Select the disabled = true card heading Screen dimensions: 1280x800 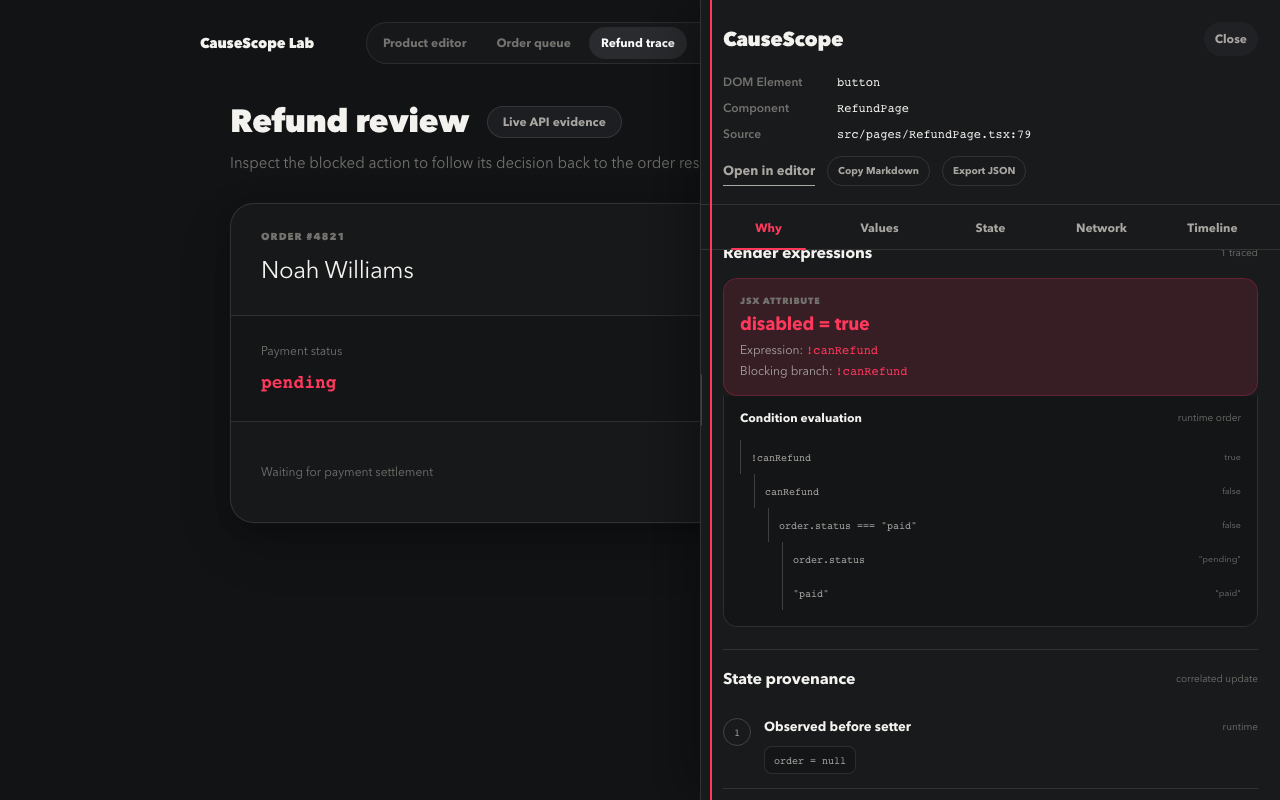pyautogui.click(x=804, y=324)
